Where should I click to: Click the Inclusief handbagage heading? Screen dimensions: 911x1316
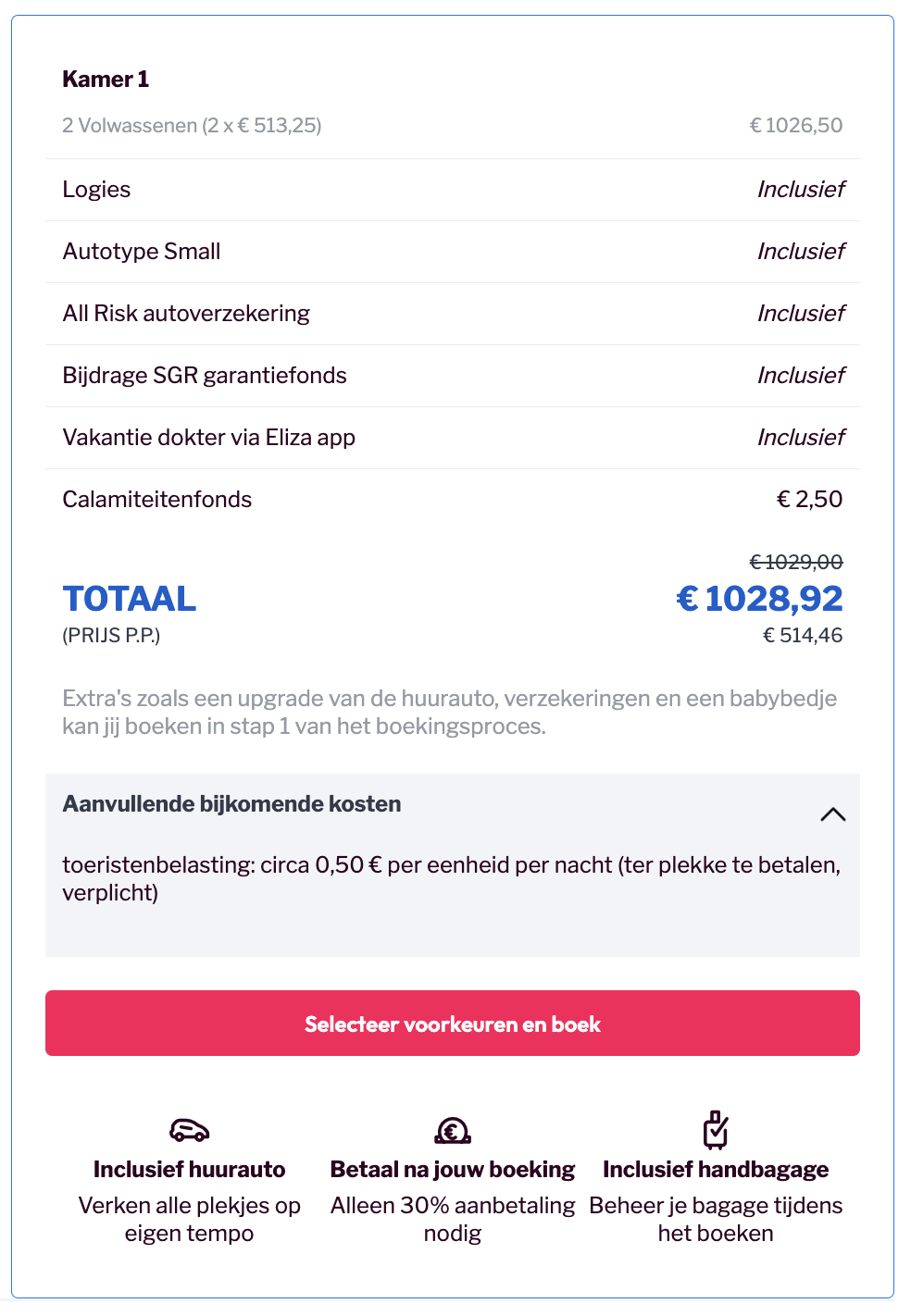(x=716, y=1170)
